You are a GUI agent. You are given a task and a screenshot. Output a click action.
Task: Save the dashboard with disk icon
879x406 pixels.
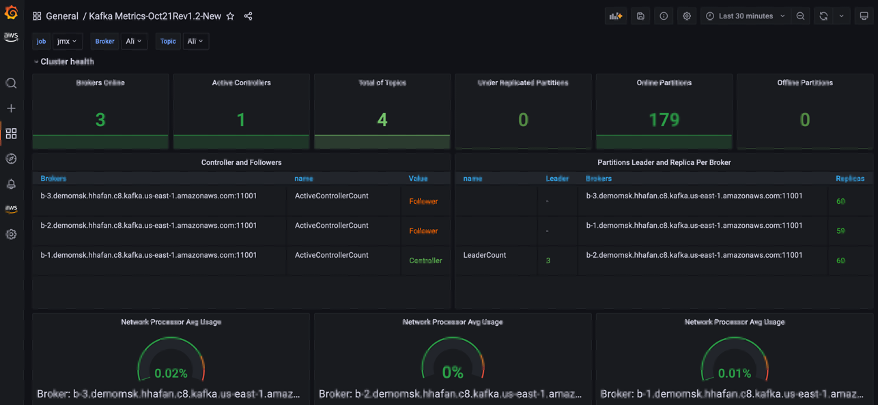tap(641, 16)
